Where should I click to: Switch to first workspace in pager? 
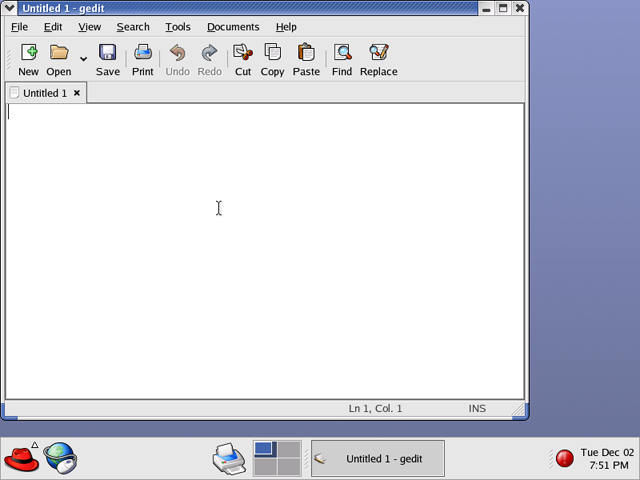click(x=265, y=450)
